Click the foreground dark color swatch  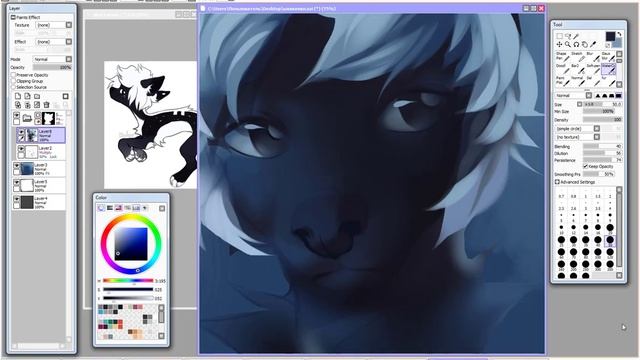(610, 37)
